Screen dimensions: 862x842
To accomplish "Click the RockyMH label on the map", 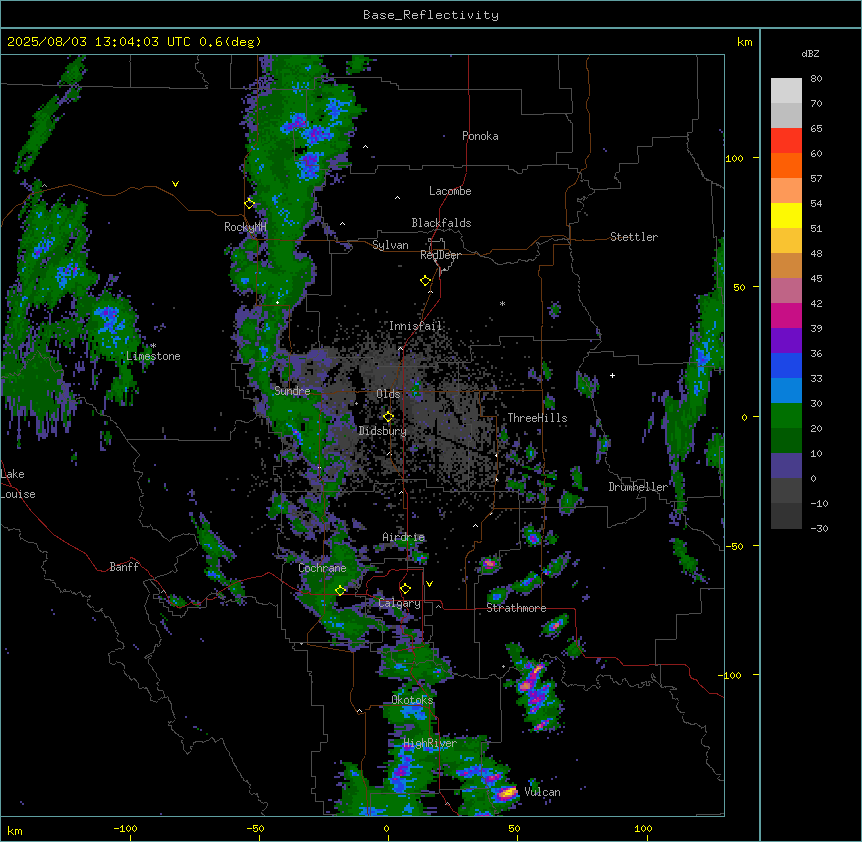I will pyautogui.click(x=245, y=227).
